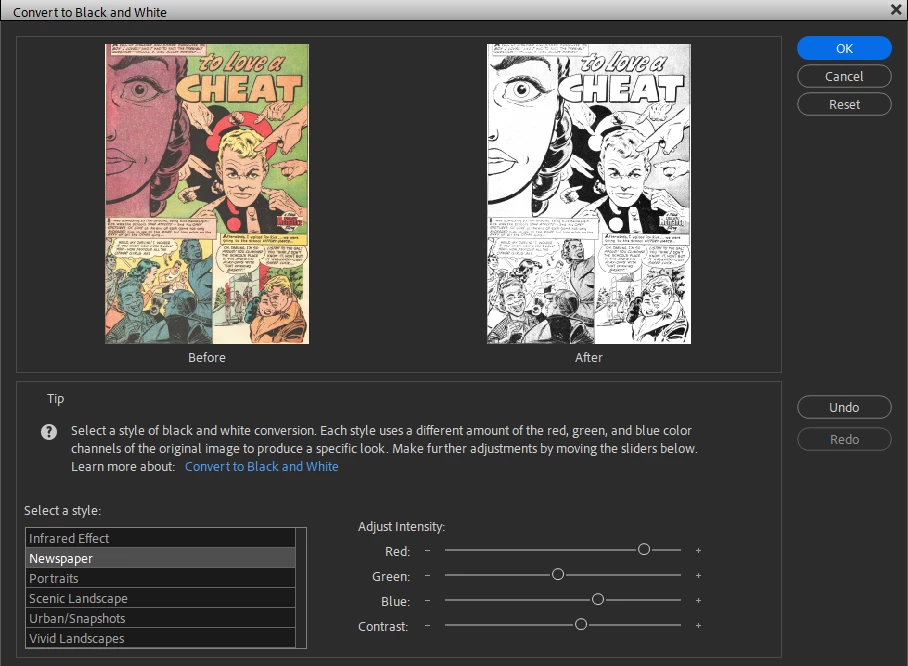The height and width of the screenshot is (666, 908).
Task: Click the Red intensity slider handle
Action: pyautogui.click(x=644, y=550)
